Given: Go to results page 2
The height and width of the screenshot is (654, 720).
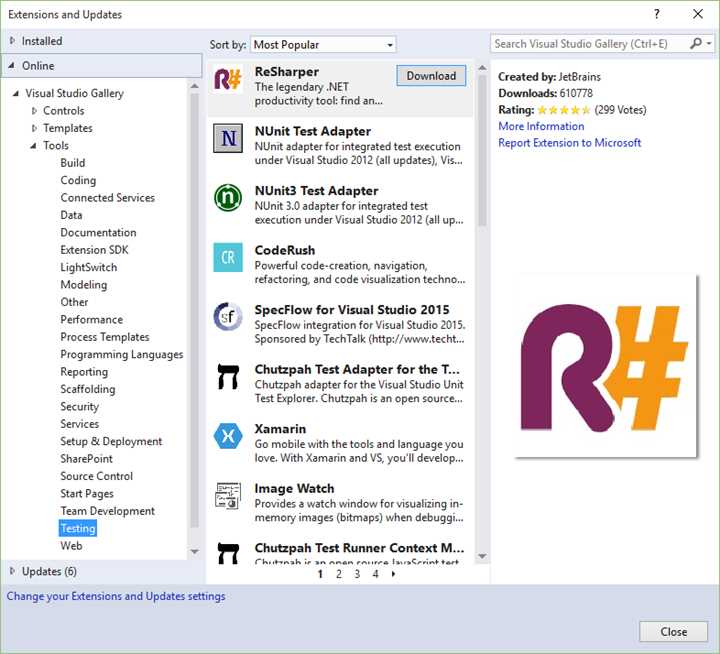Looking at the screenshot, I should (339, 574).
